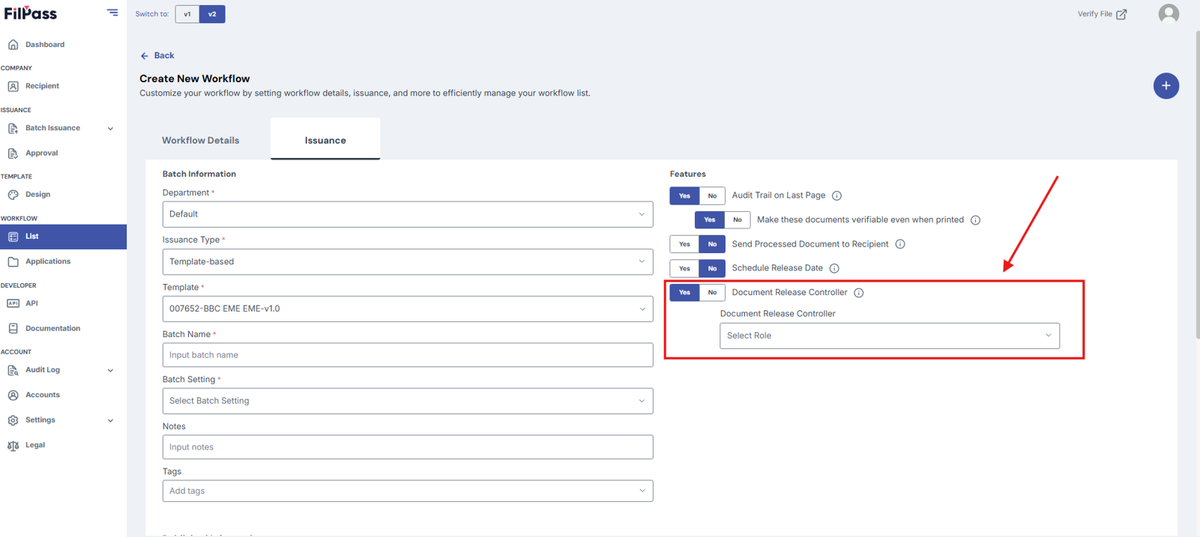Screen dimensions: 1200x537
Task: Click the blue plus add button
Action: coord(1166,86)
